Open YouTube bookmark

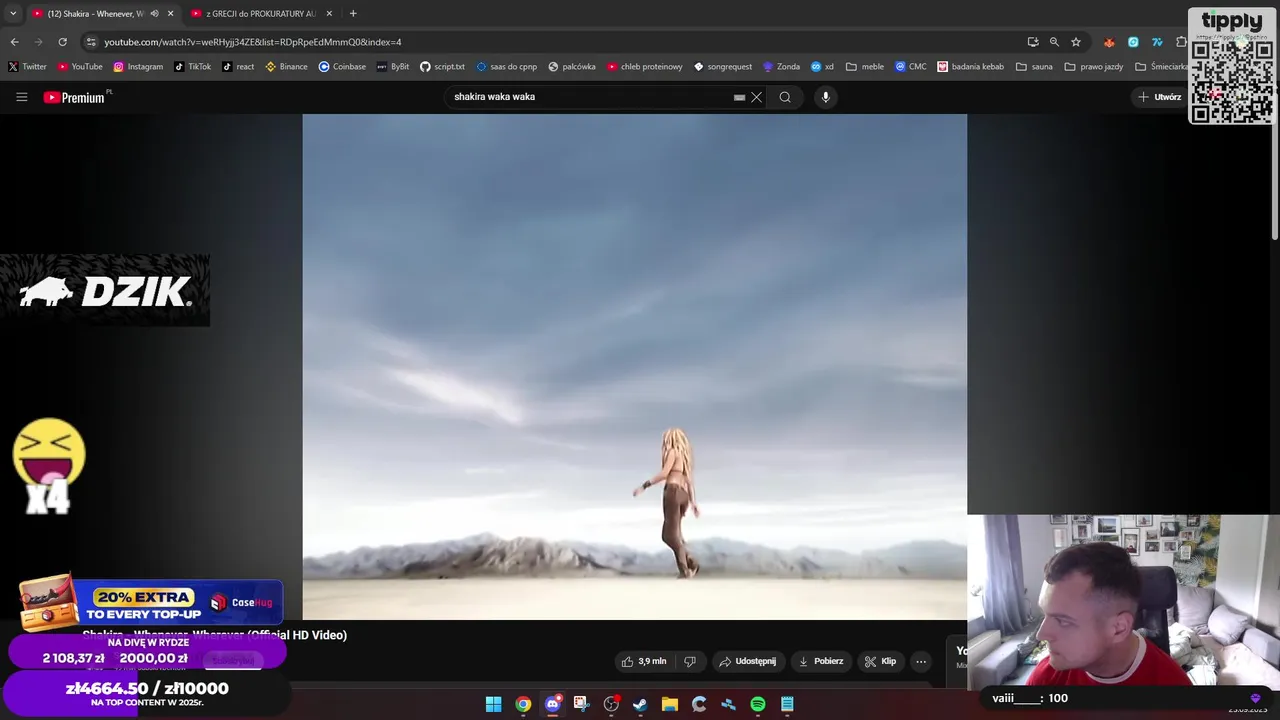[80, 67]
